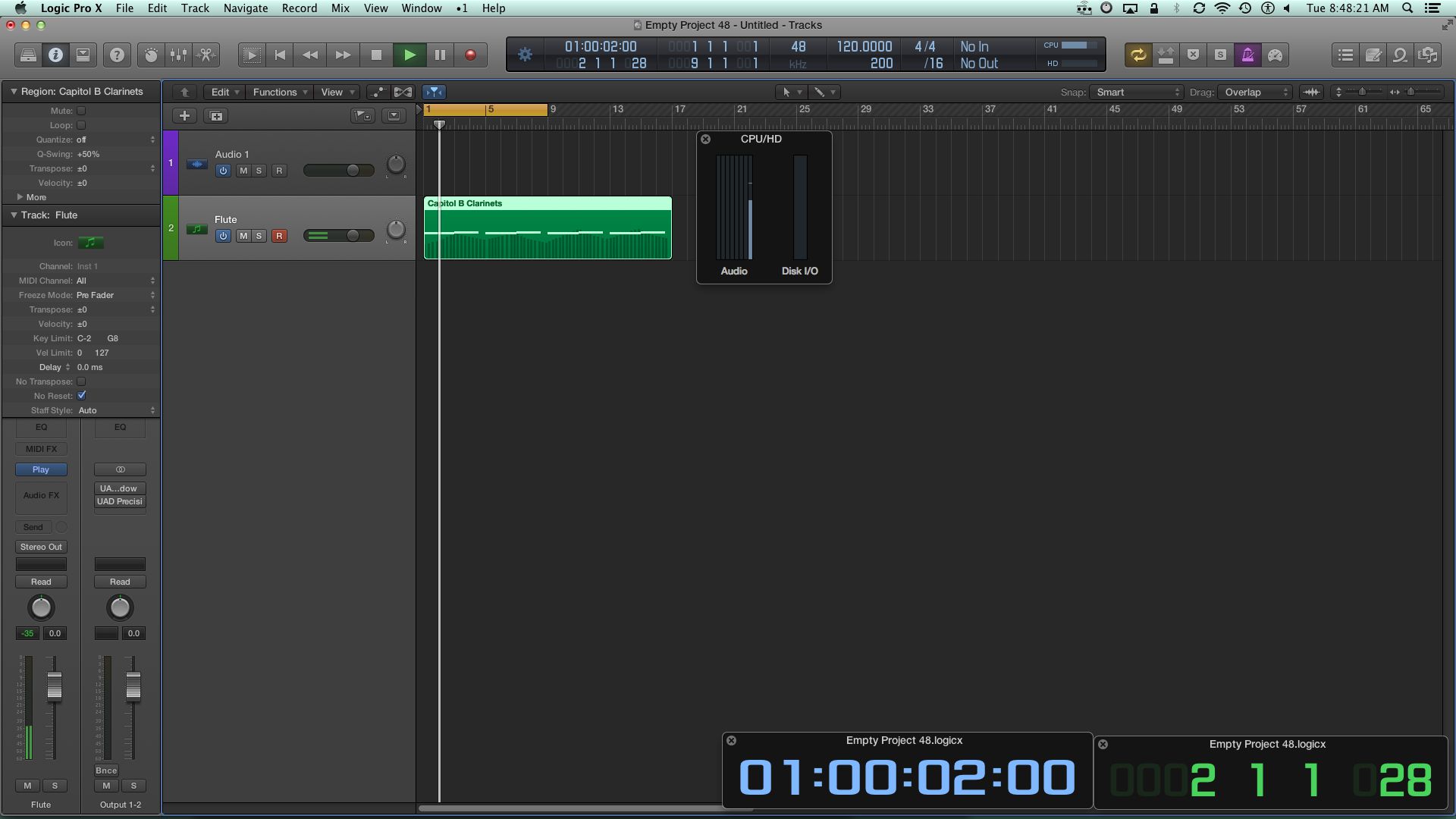Screen dimensions: 1456x819
Task: Solo the Flute track
Action: click(259, 236)
